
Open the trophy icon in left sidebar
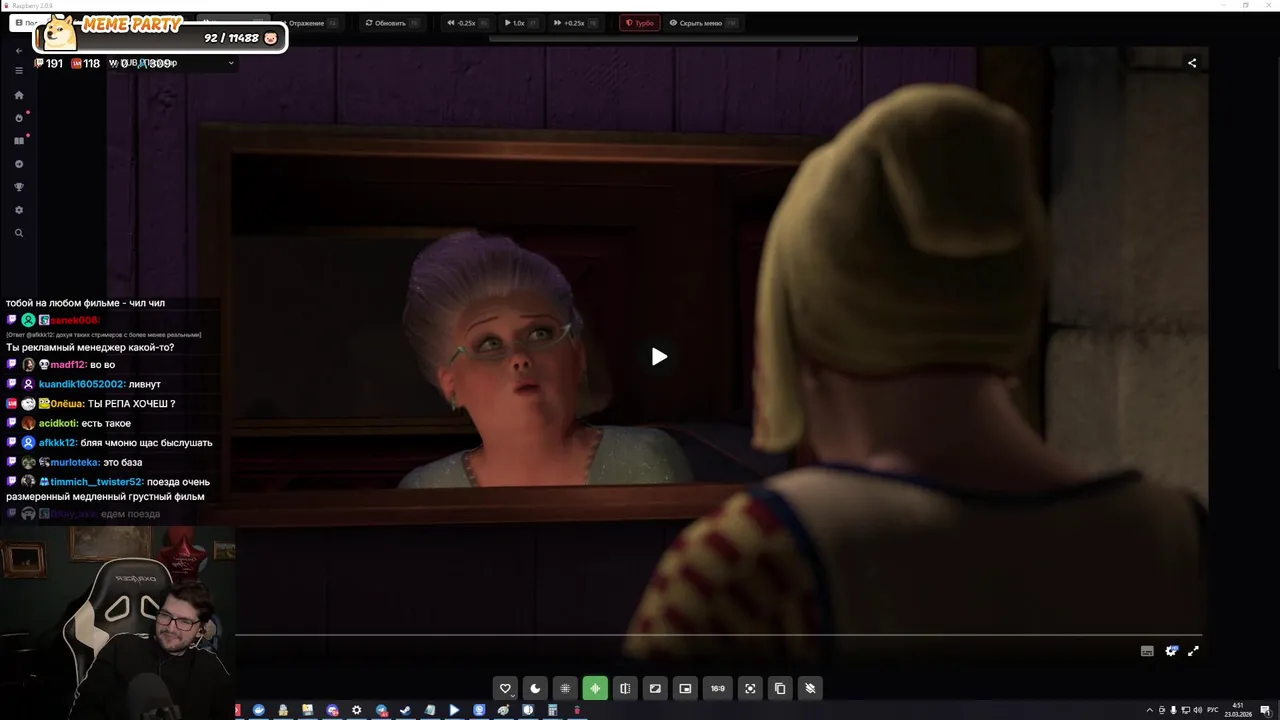[x=18, y=187]
